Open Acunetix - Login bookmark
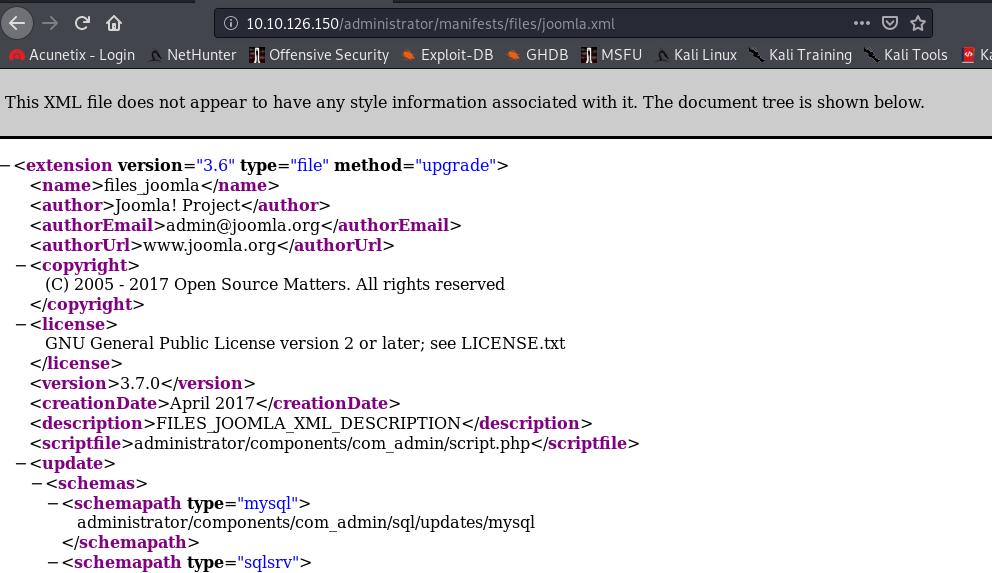This screenshot has width=992, height=573. 72,55
